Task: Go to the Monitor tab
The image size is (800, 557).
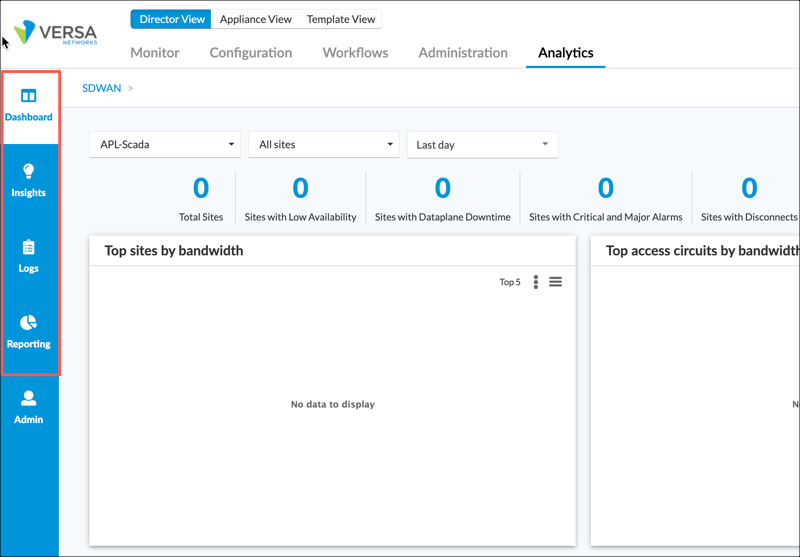Action: 155,53
